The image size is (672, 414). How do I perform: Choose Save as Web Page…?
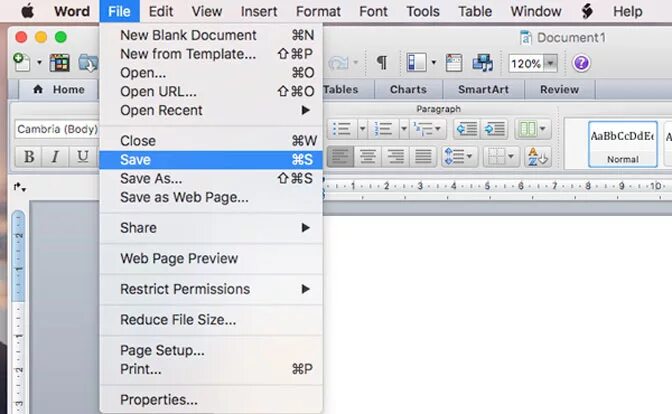(211, 198)
